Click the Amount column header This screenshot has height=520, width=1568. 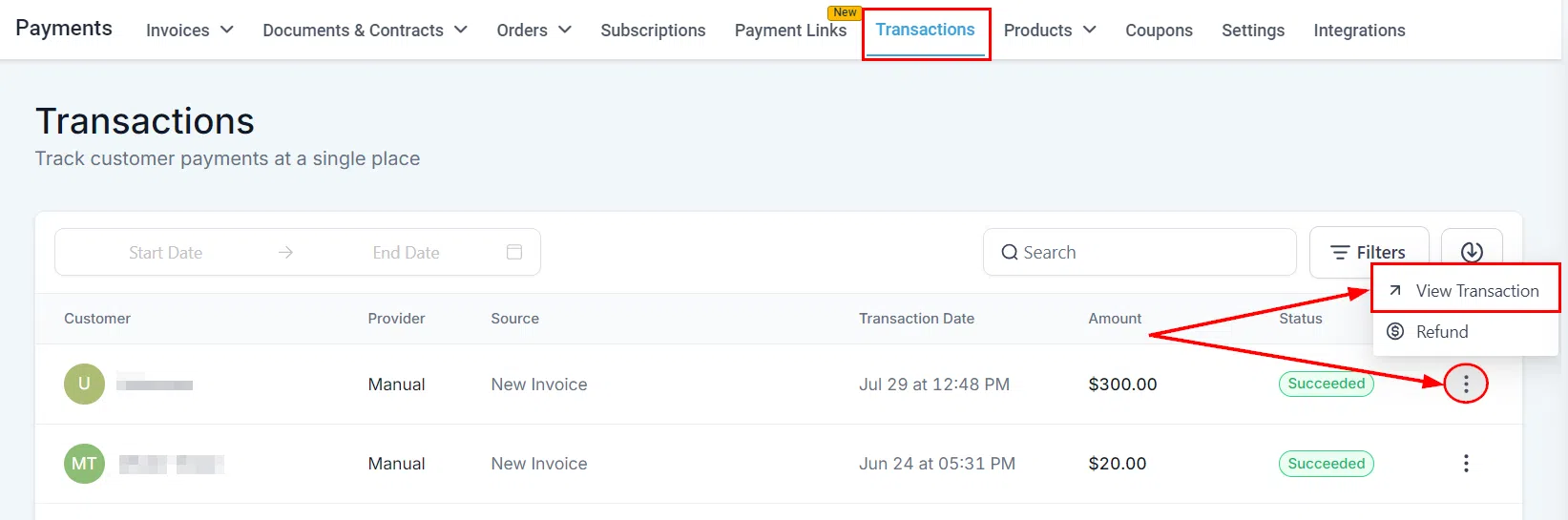point(1115,319)
